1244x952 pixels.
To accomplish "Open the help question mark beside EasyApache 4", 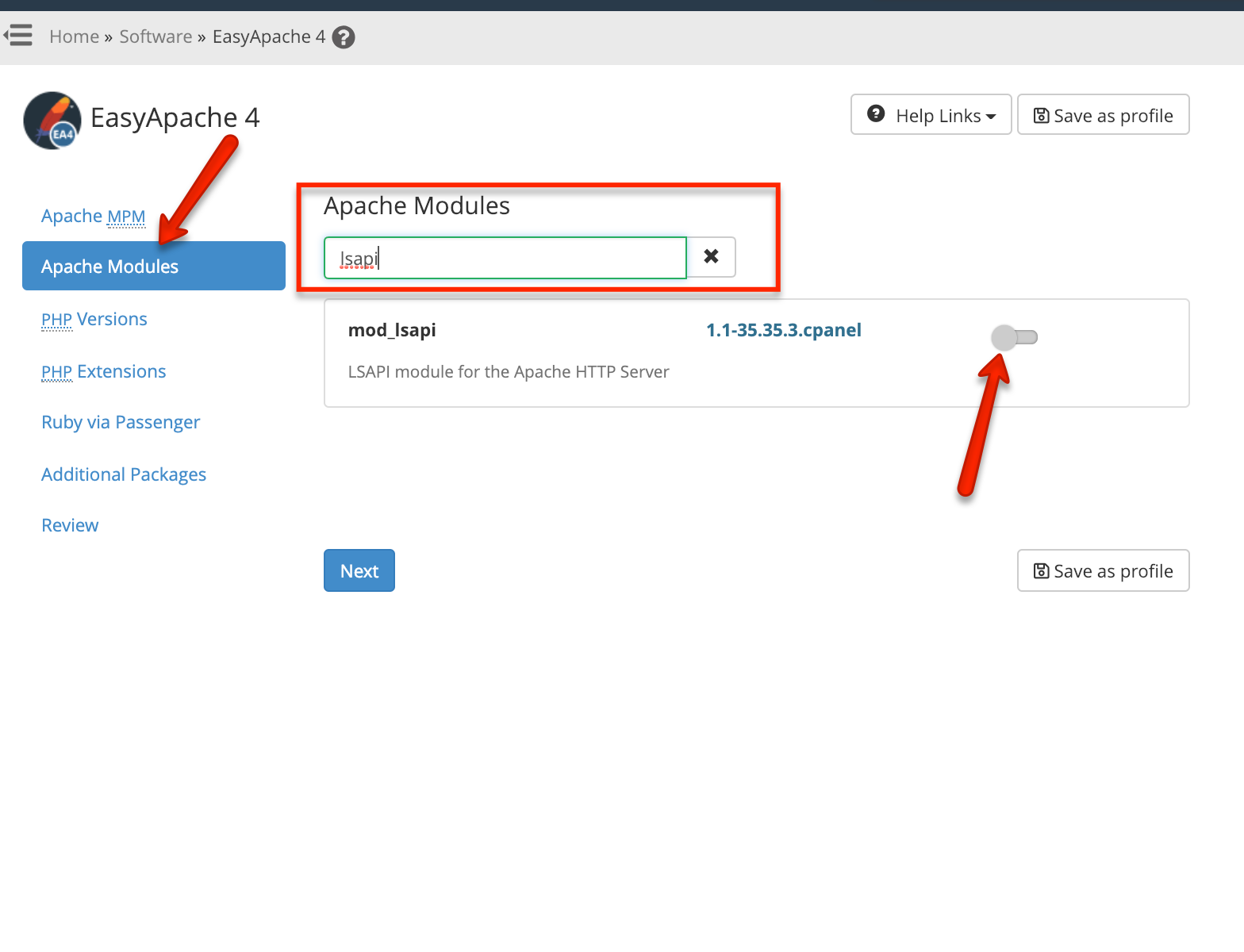I will click(344, 37).
